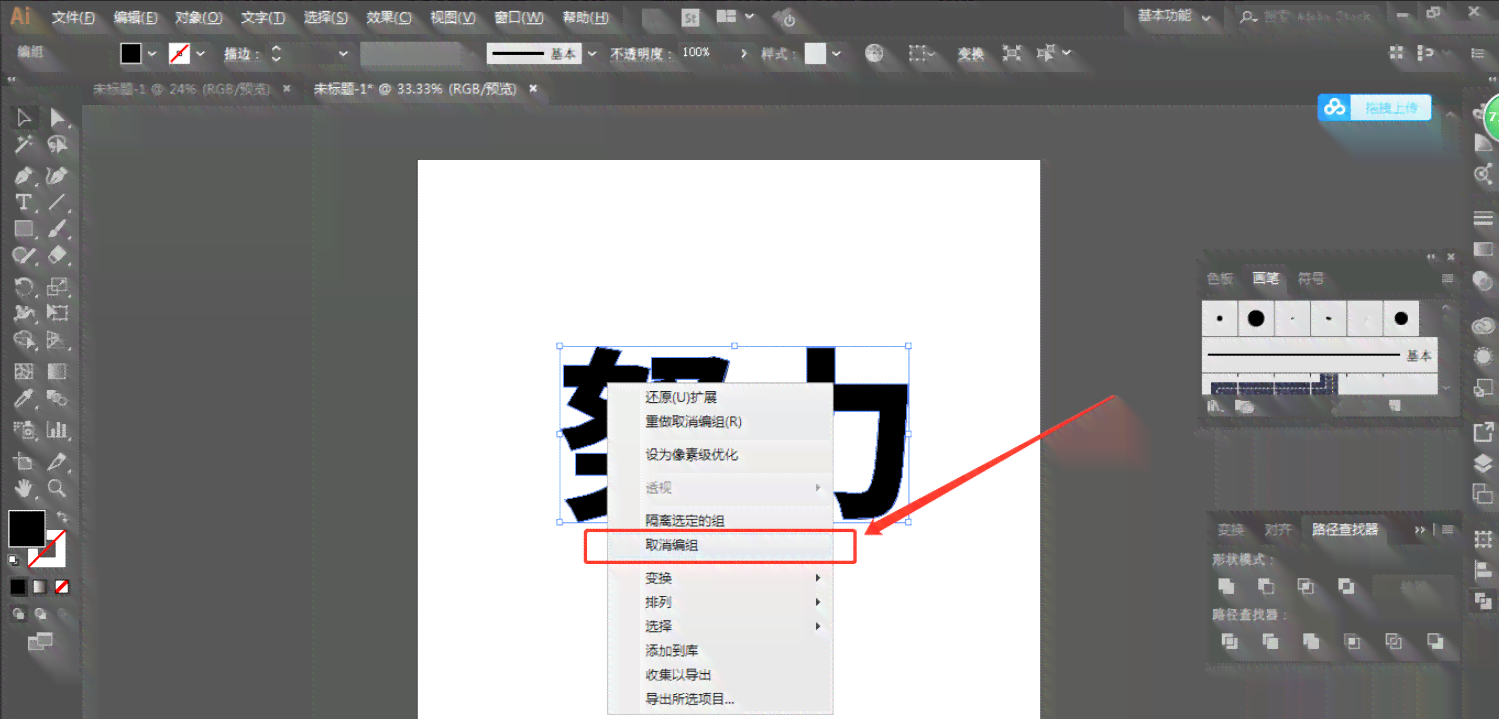Select the Zoom tool
Screen dimensions: 1499x719
[58, 488]
